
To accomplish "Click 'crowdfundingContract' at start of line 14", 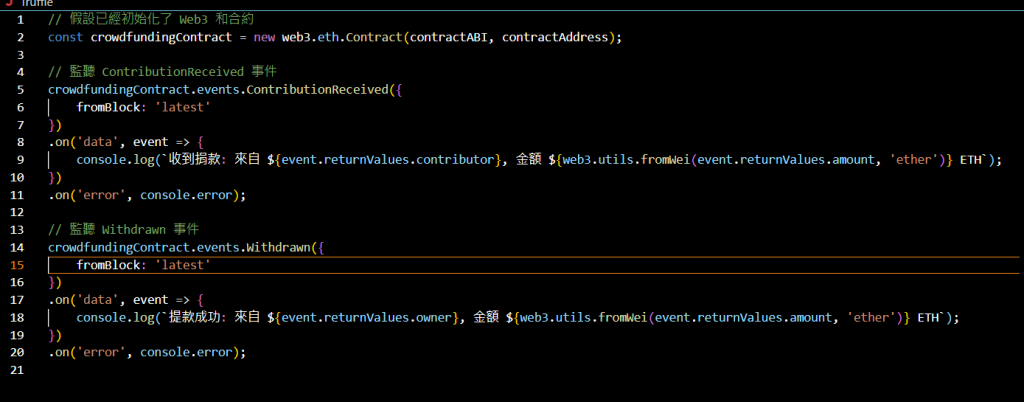I will coord(119,247).
